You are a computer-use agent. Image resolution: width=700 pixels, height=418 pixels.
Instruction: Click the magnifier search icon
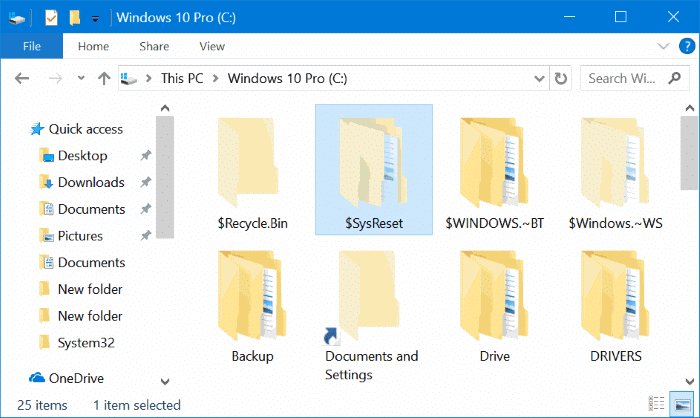(674, 78)
